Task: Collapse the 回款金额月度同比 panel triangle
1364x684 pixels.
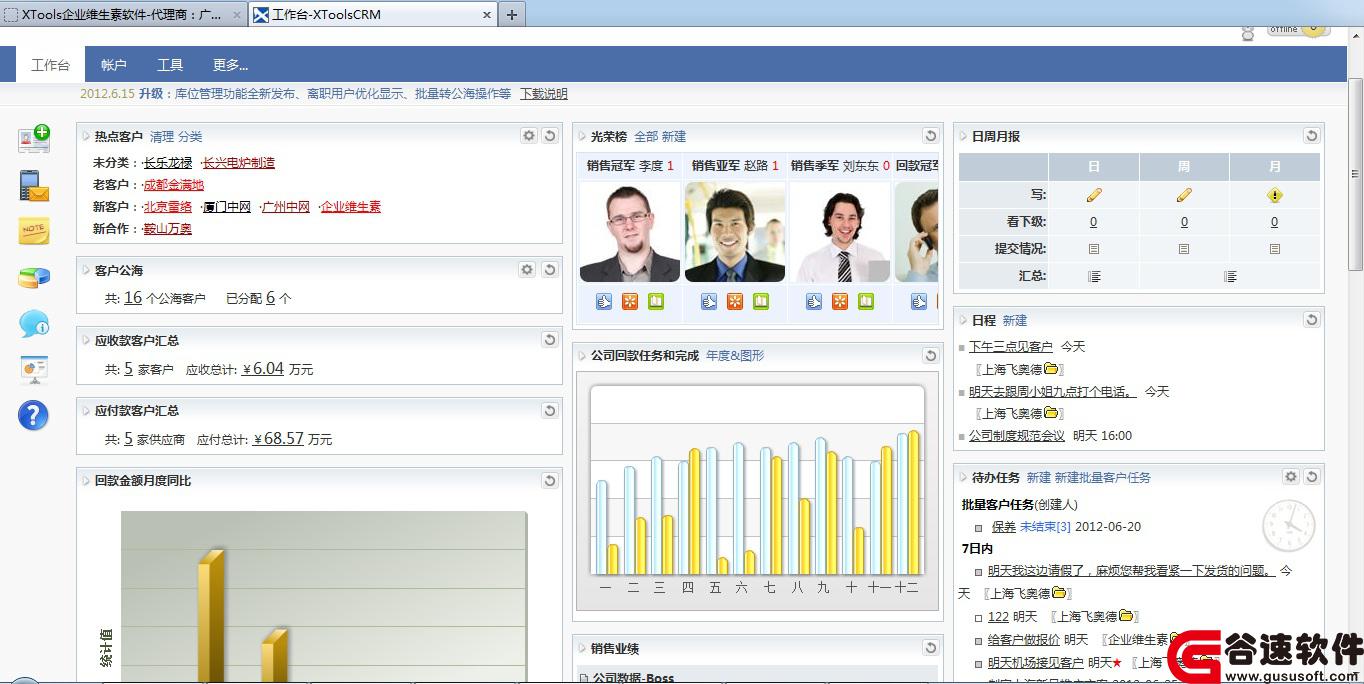Action: [x=86, y=480]
